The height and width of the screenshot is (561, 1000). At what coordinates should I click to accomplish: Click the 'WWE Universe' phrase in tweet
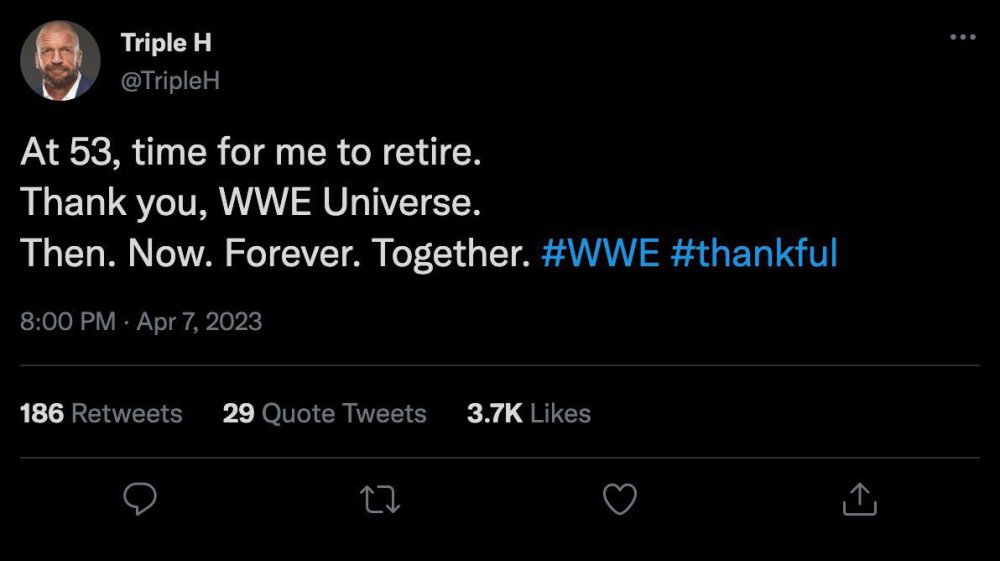tap(347, 204)
